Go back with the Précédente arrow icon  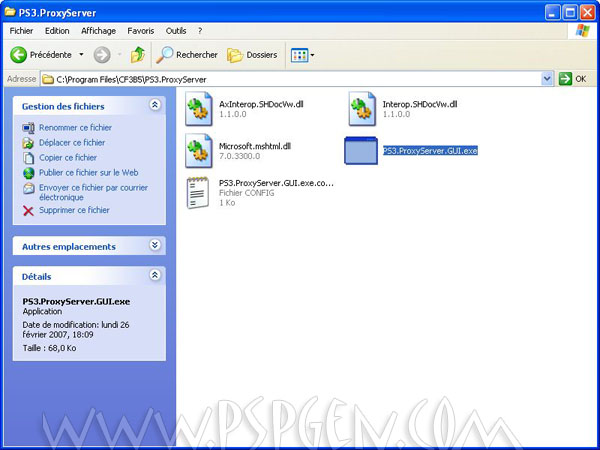(x=18, y=55)
